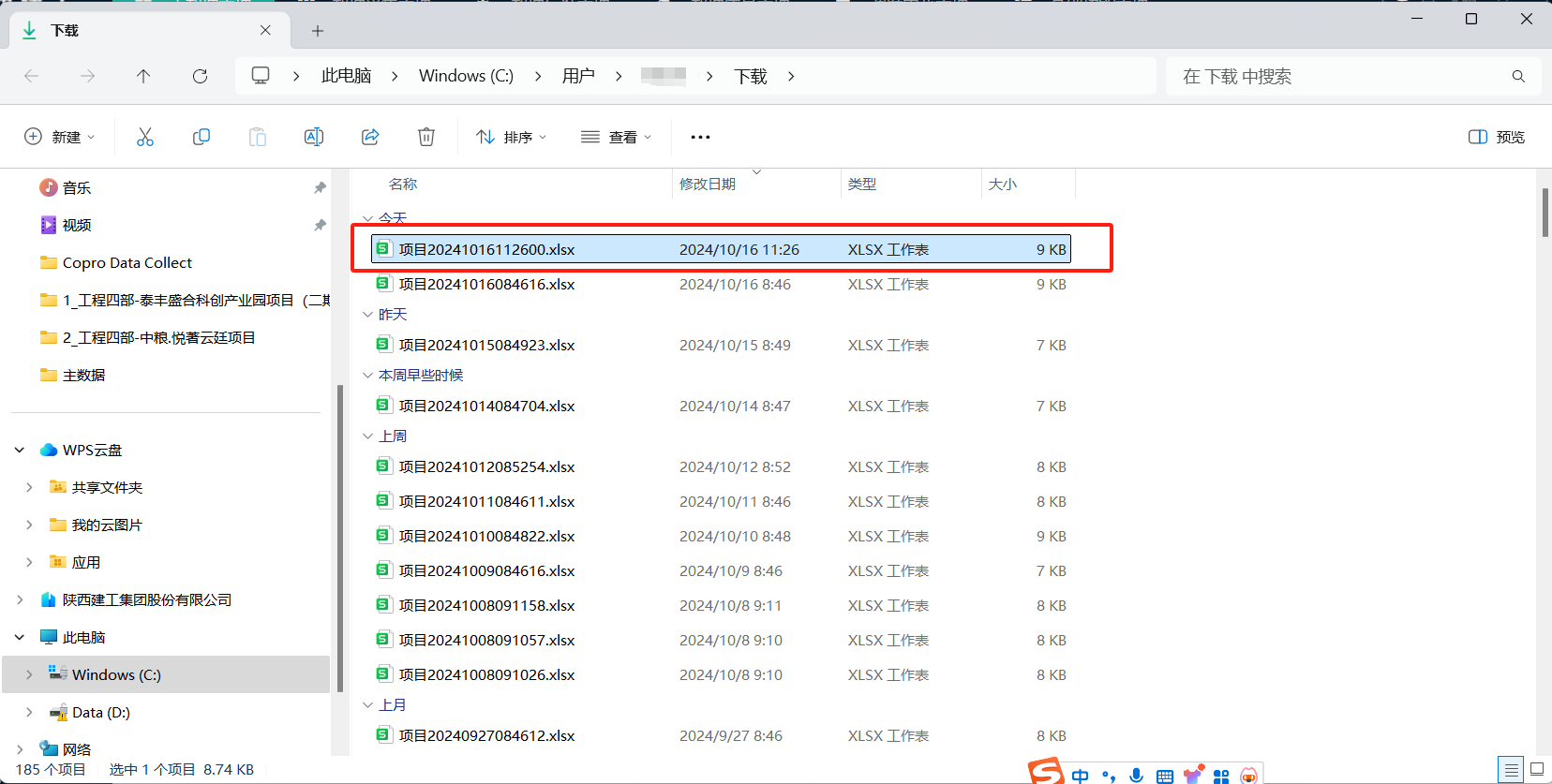Open the 排序 sort dropdown

(x=512, y=137)
